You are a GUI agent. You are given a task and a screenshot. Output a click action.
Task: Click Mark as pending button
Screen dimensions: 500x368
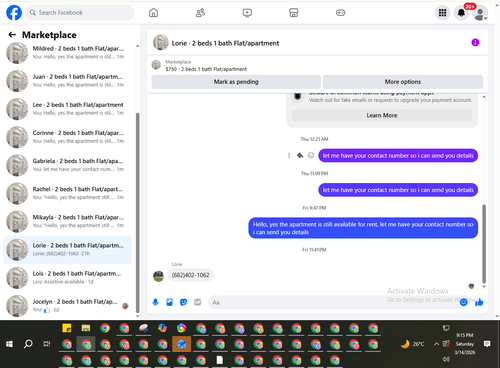[236, 82]
